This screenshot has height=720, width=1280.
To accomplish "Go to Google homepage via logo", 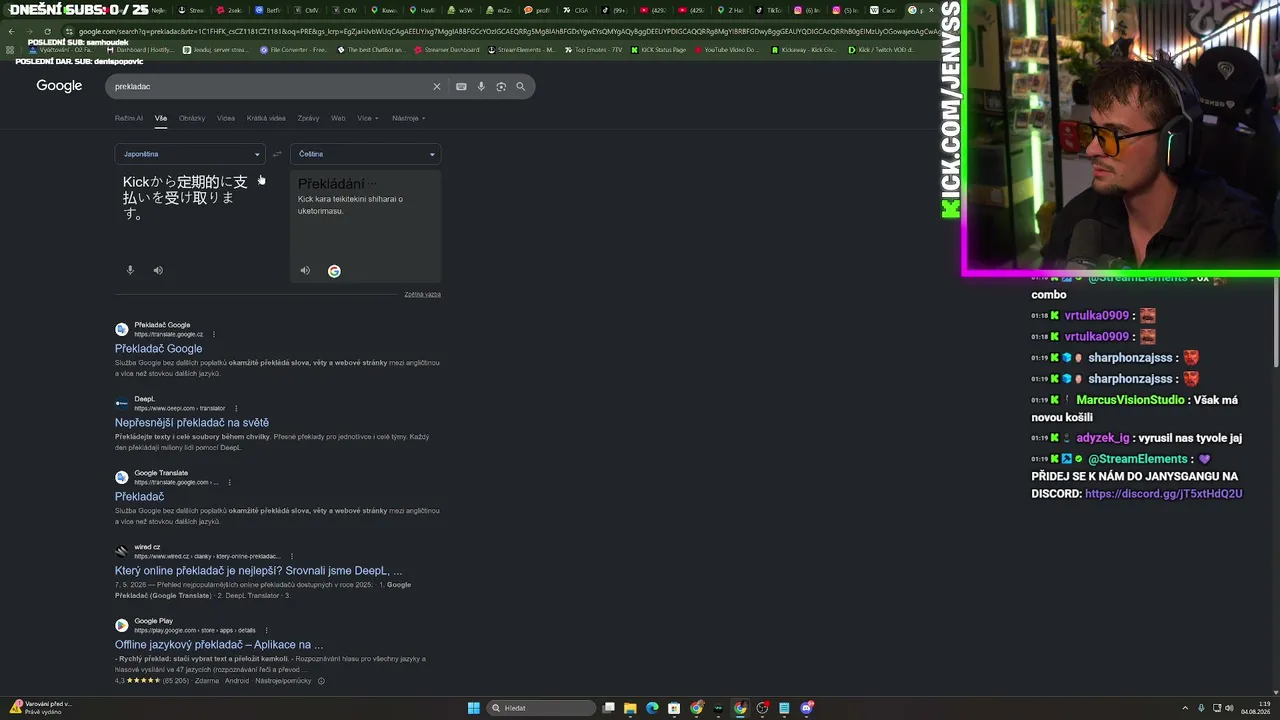I will [x=59, y=86].
